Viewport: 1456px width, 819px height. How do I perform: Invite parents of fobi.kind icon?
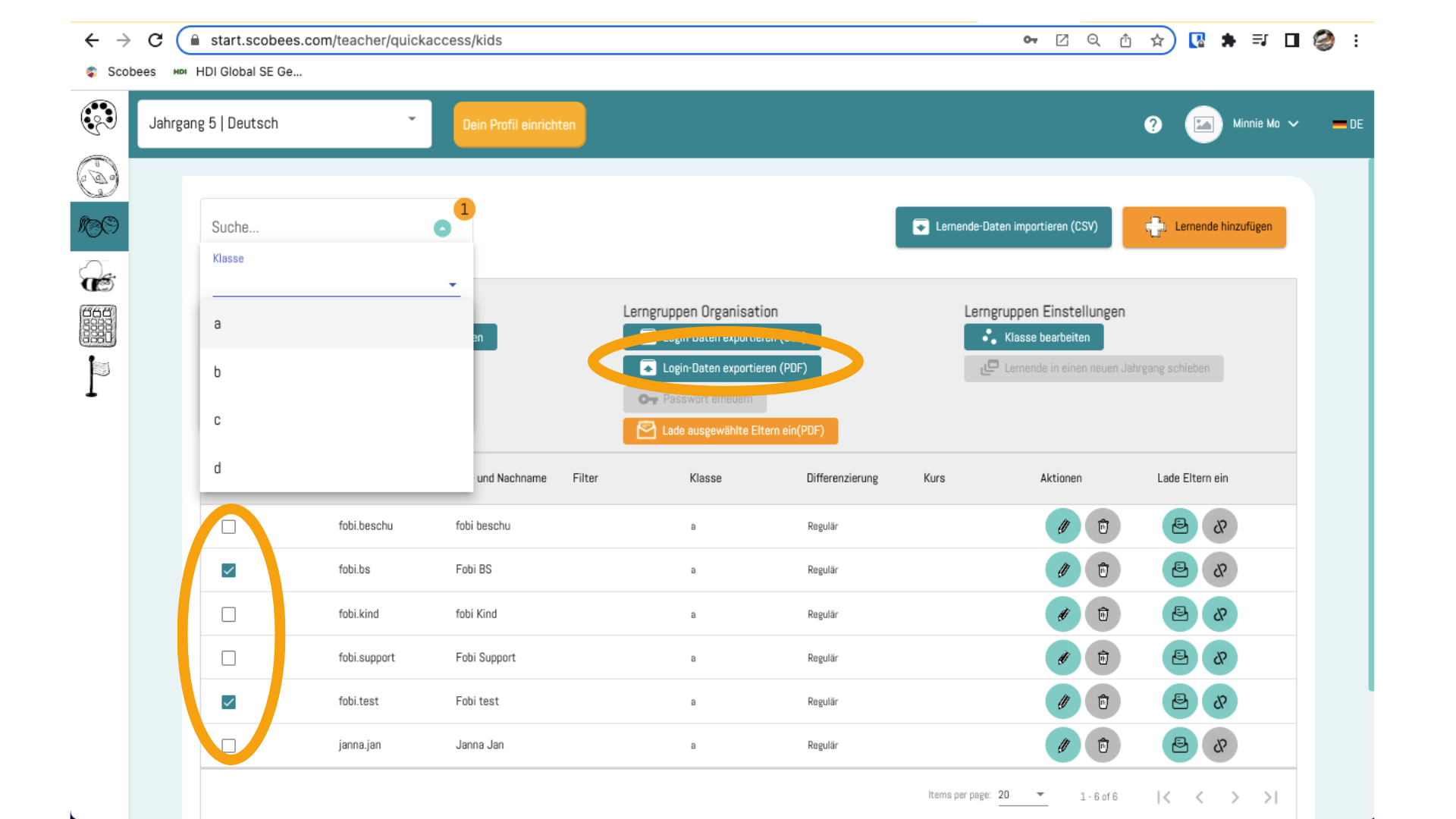[1180, 614]
